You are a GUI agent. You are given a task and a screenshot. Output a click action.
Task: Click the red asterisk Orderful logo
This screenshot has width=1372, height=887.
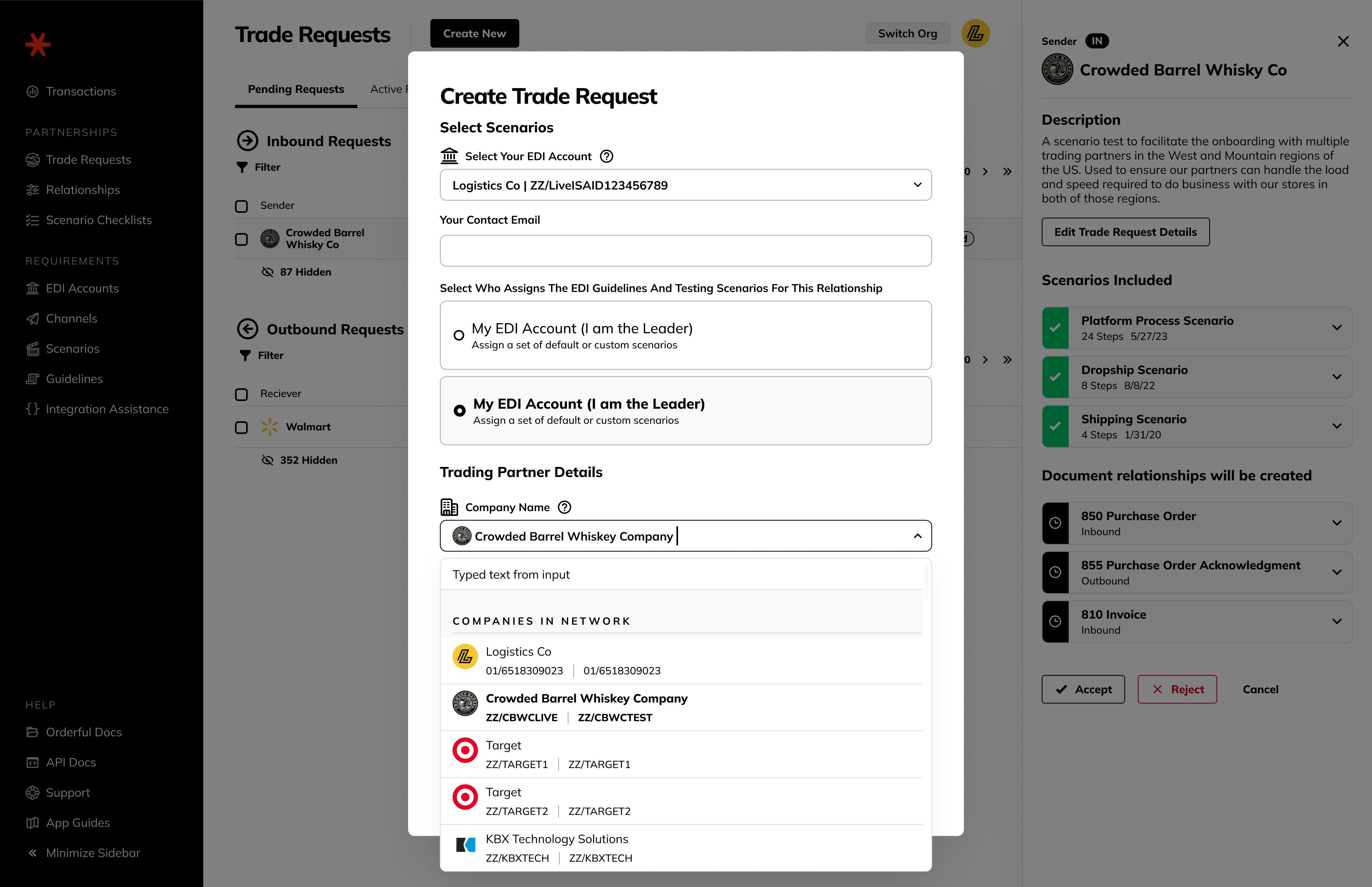(38, 44)
